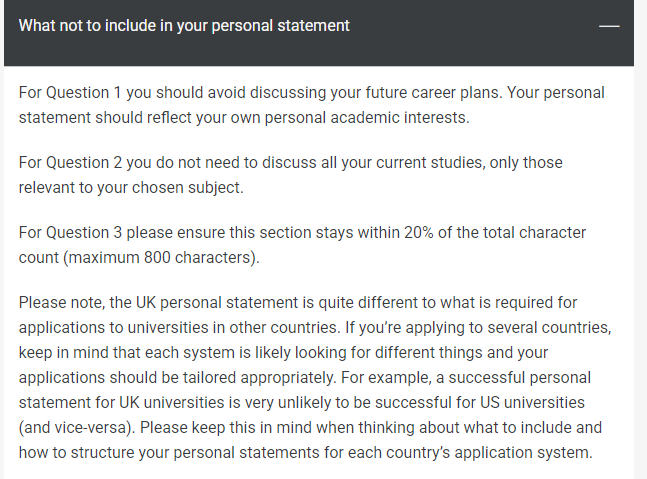Click the 'Question 2' text in second paragraph
Screen dimensions: 647x479
(x=84, y=163)
